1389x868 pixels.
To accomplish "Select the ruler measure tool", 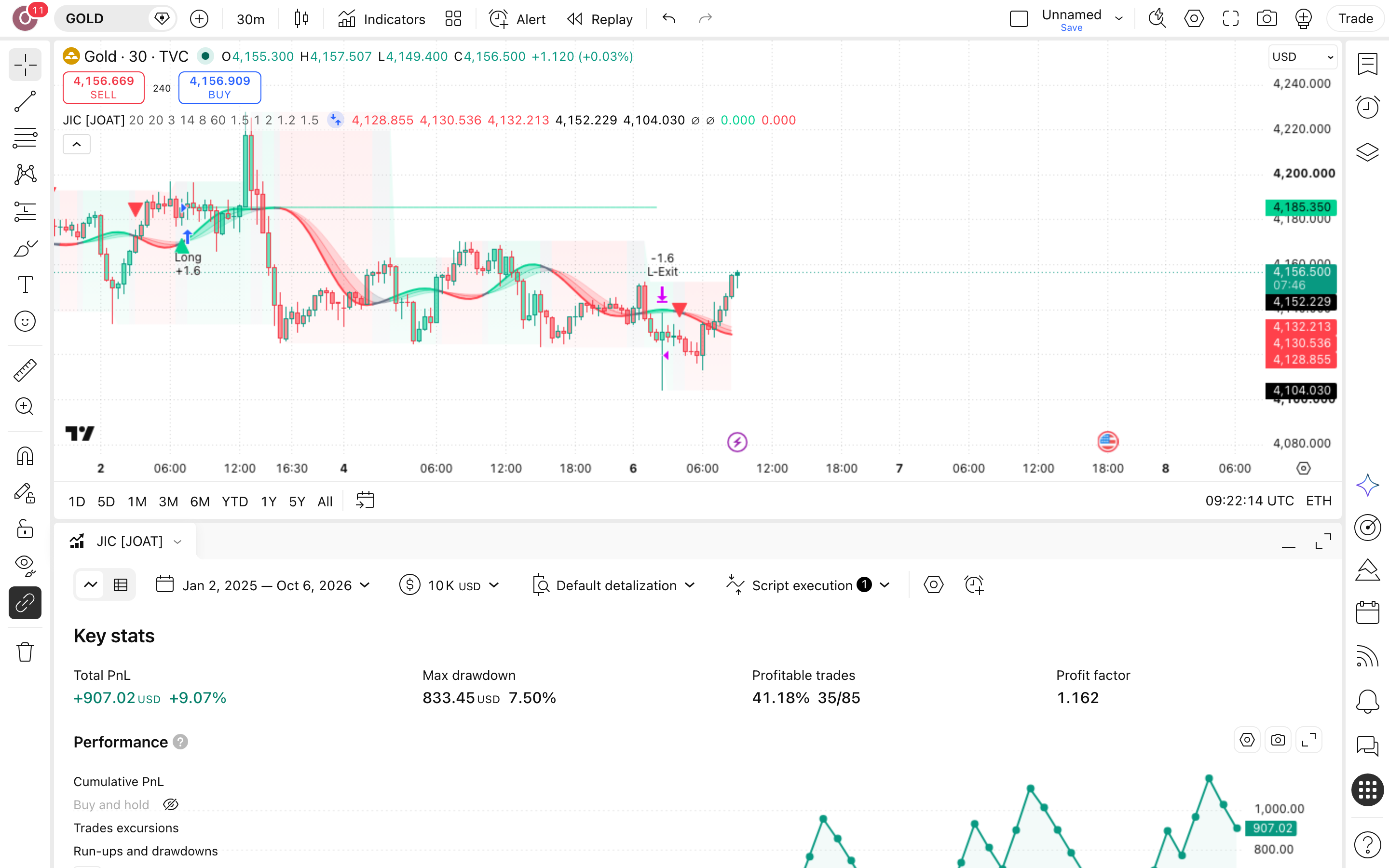I will pos(25,370).
